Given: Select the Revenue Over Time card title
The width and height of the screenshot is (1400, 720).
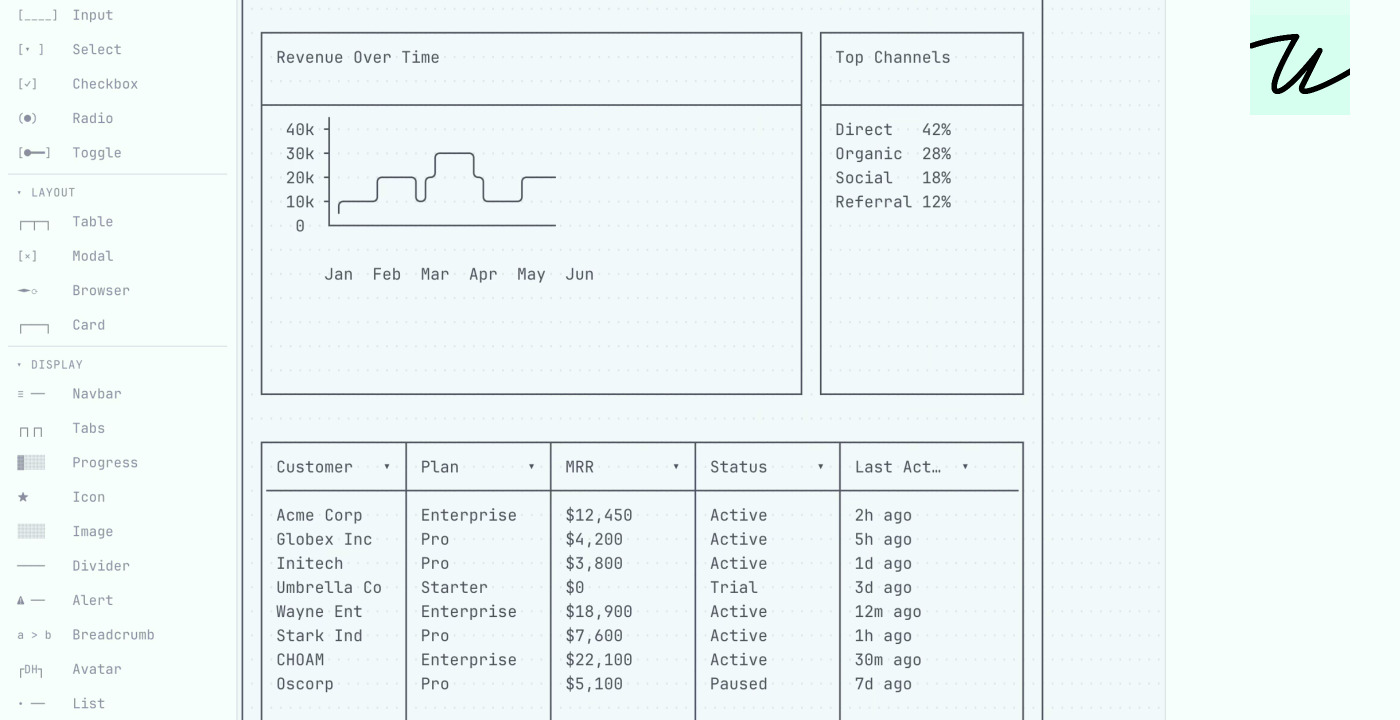Looking at the screenshot, I should click(x=358, y=58).
